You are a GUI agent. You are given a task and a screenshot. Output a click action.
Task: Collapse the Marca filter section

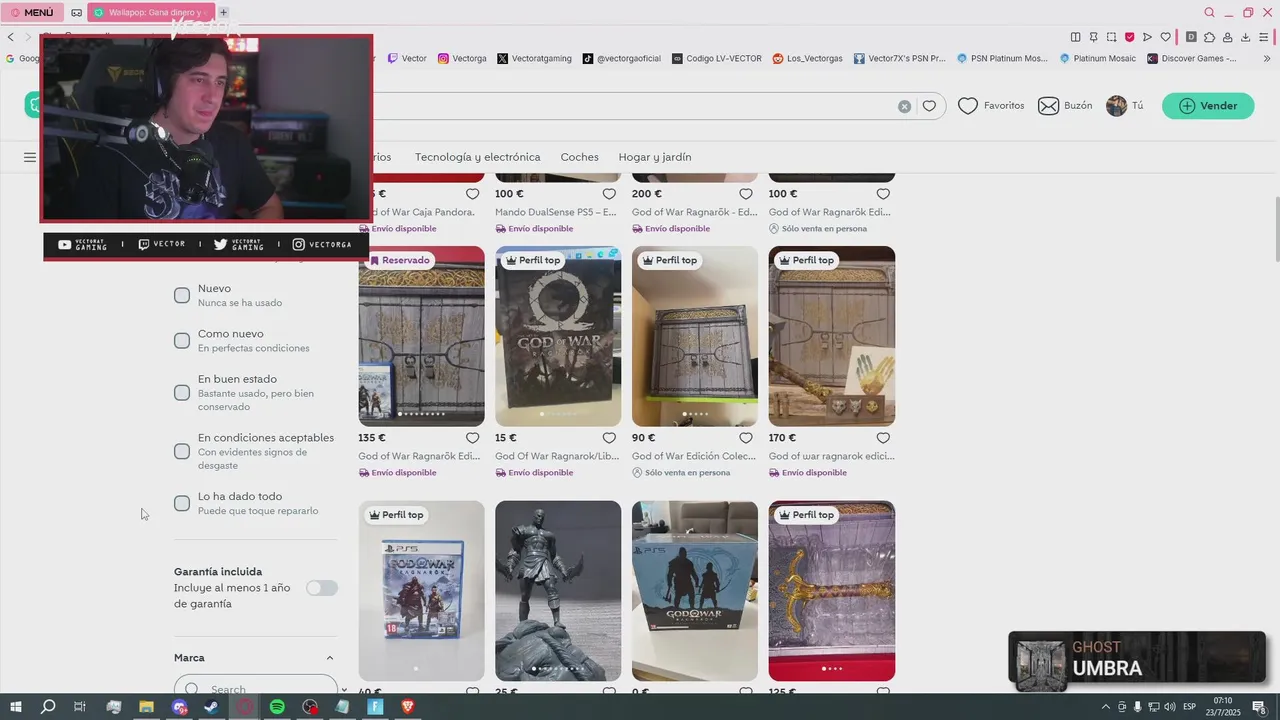pos(330,658)
